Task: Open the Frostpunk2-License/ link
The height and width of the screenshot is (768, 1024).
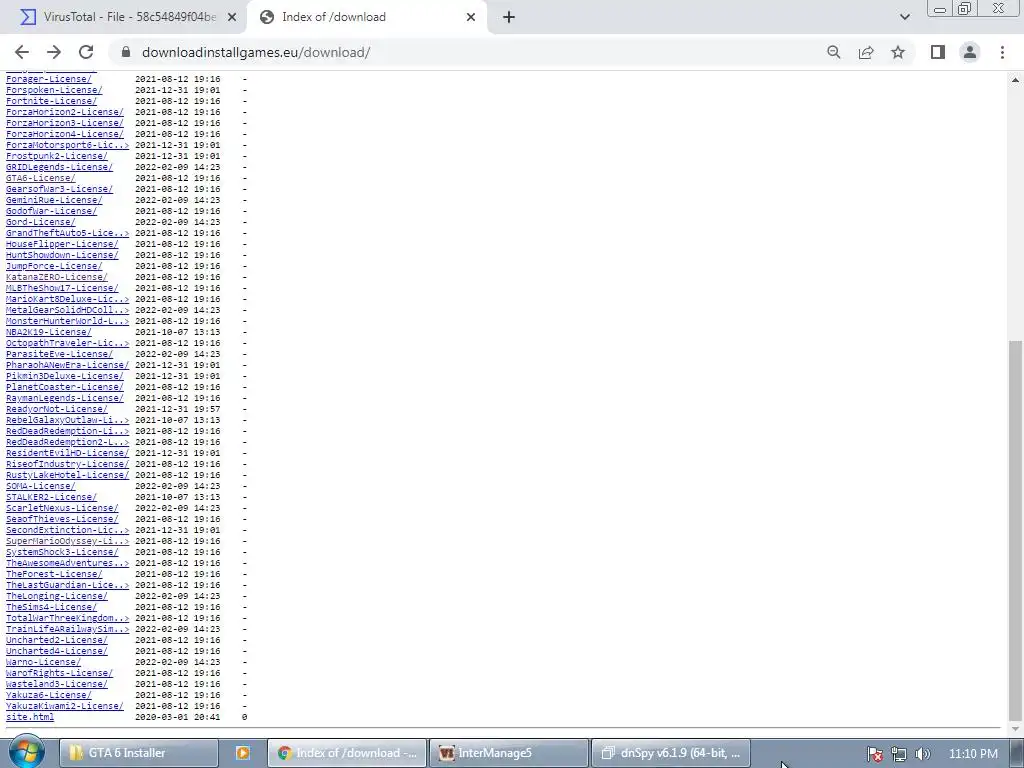Action: [x=56, y=155]
